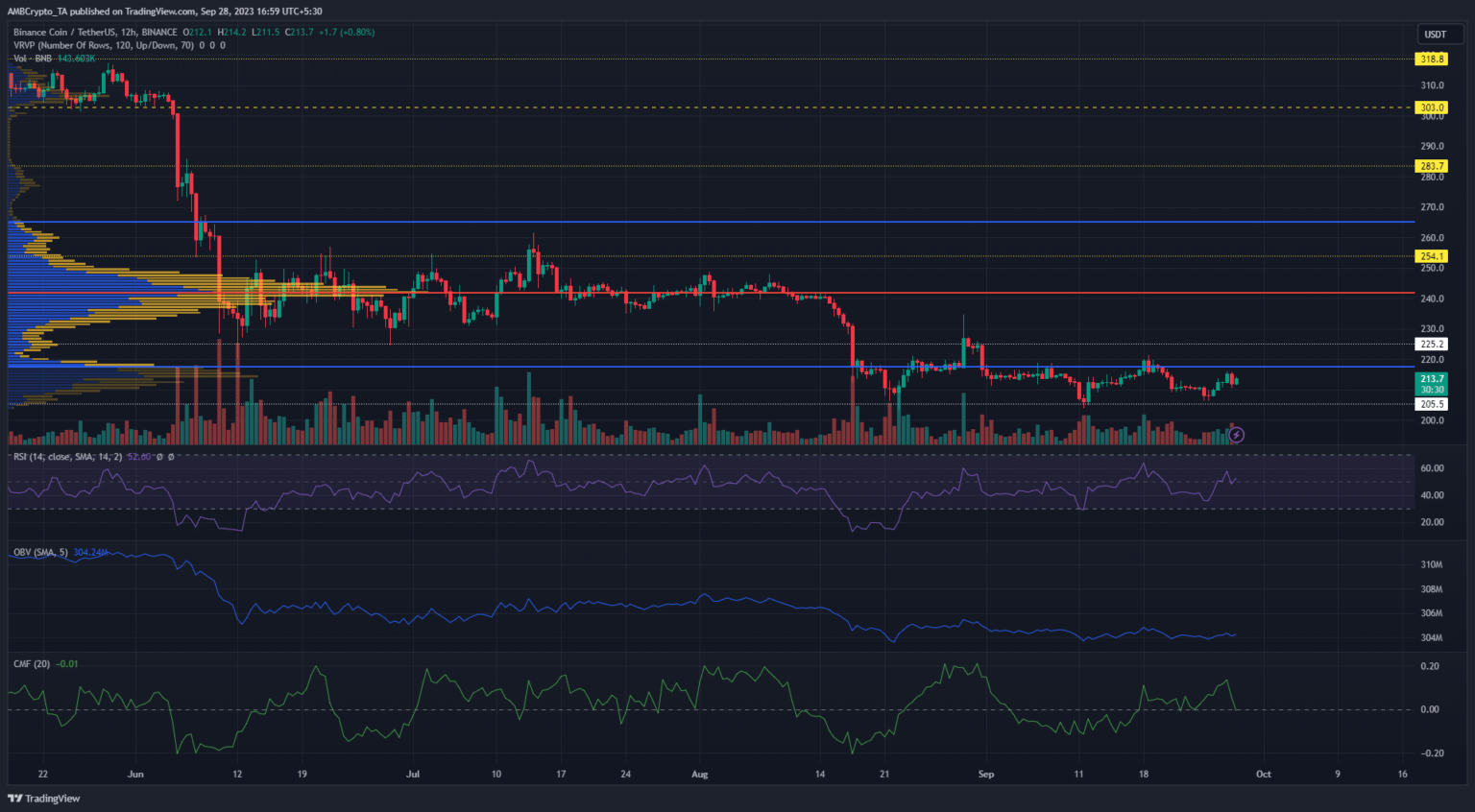The height and width of the screenshot is (812, 1475).
Task: Click the yellow 318.8 price level label
Action: click(1432, 59)
